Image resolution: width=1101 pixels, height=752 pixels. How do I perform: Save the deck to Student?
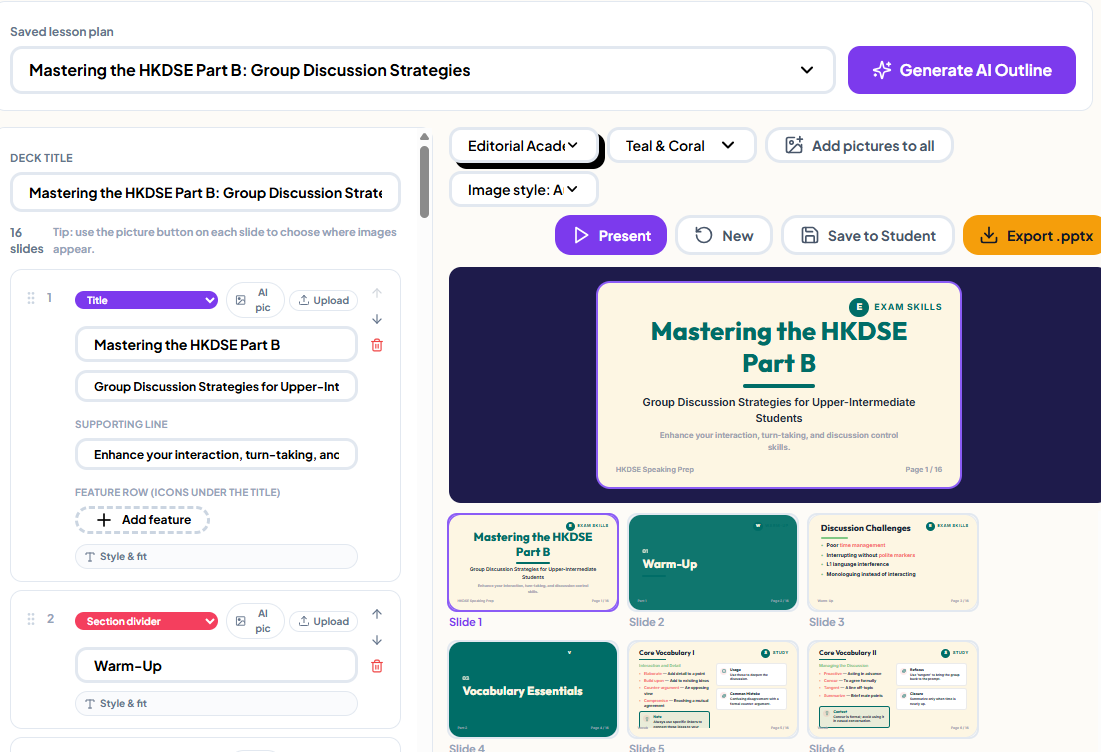[868, 235]
